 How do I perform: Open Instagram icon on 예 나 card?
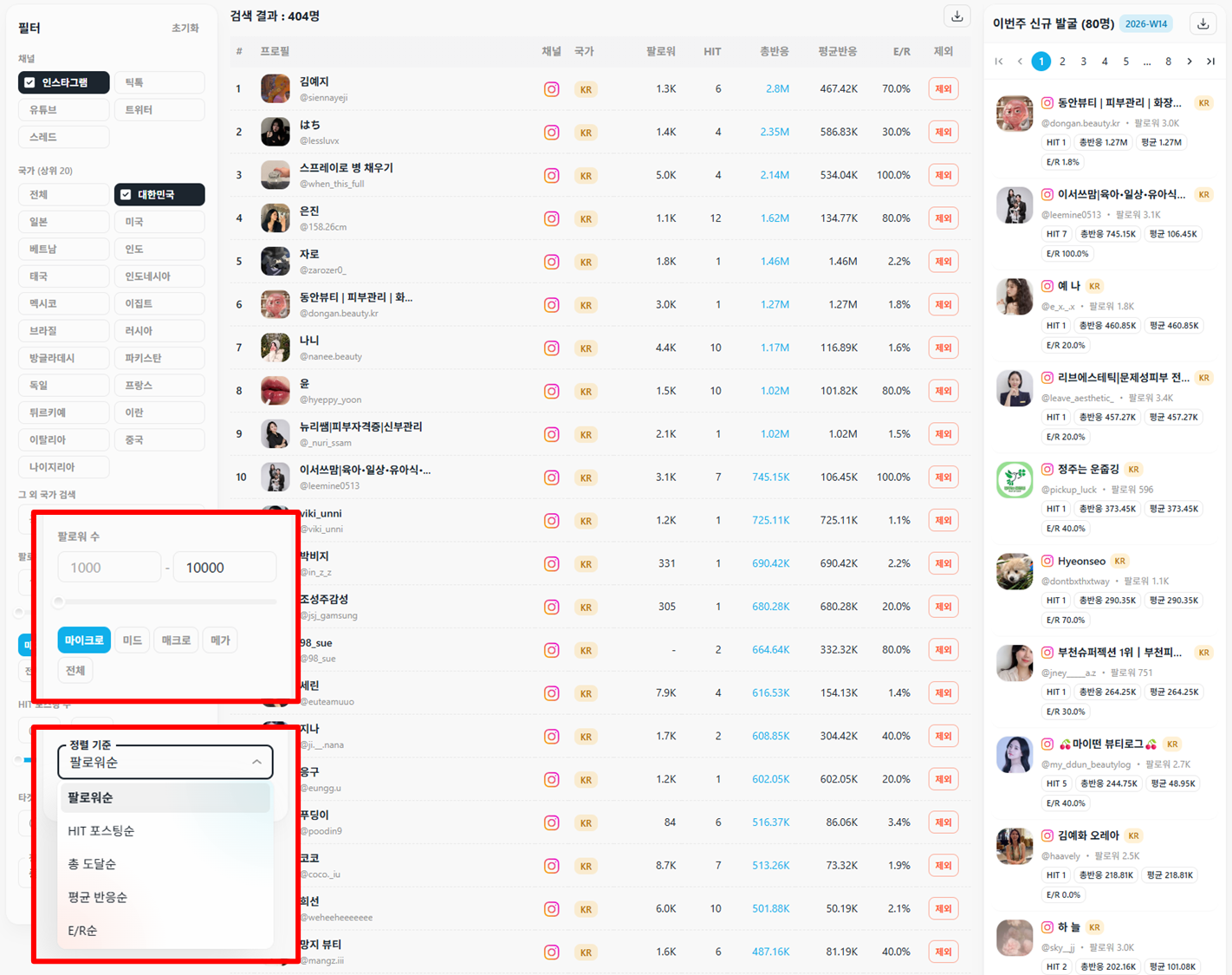(1047, 286)
